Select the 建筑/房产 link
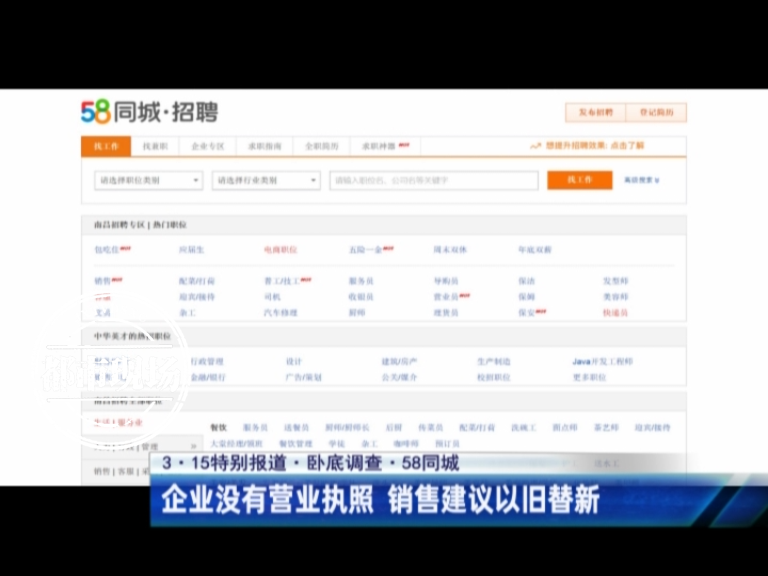 (x=399, y=361)
